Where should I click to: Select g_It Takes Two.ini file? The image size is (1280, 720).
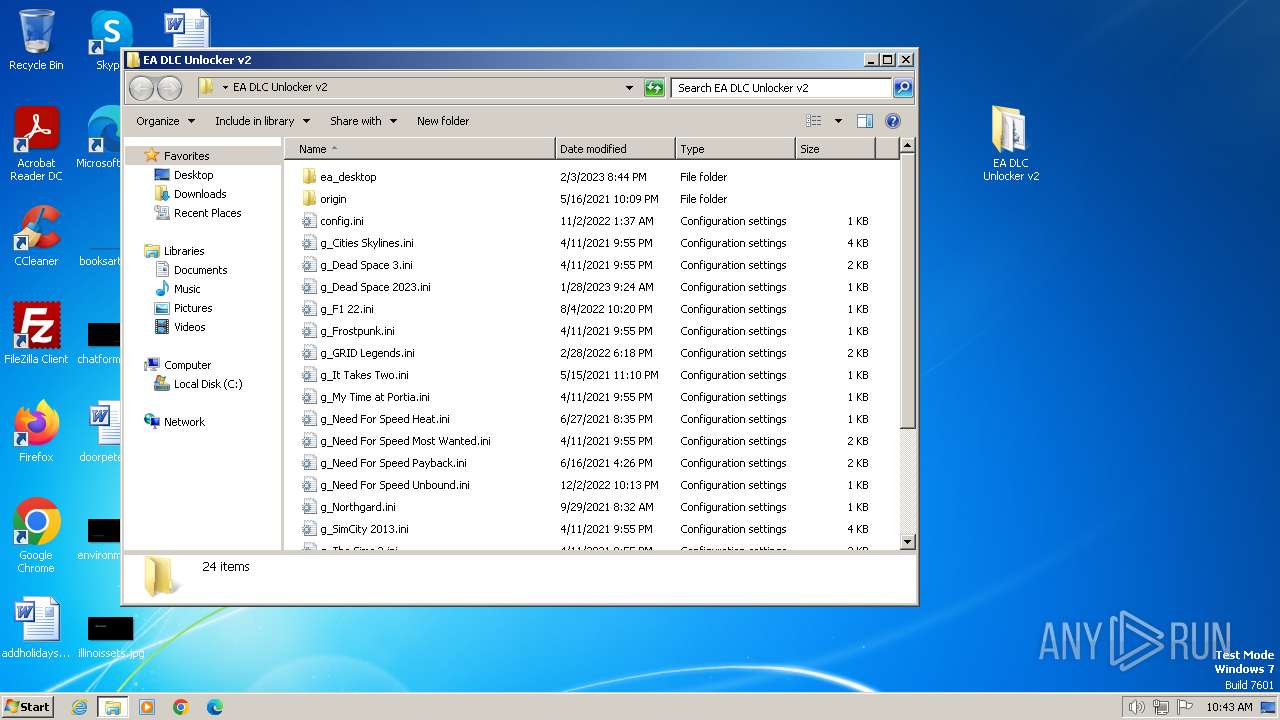coord(364,375)
